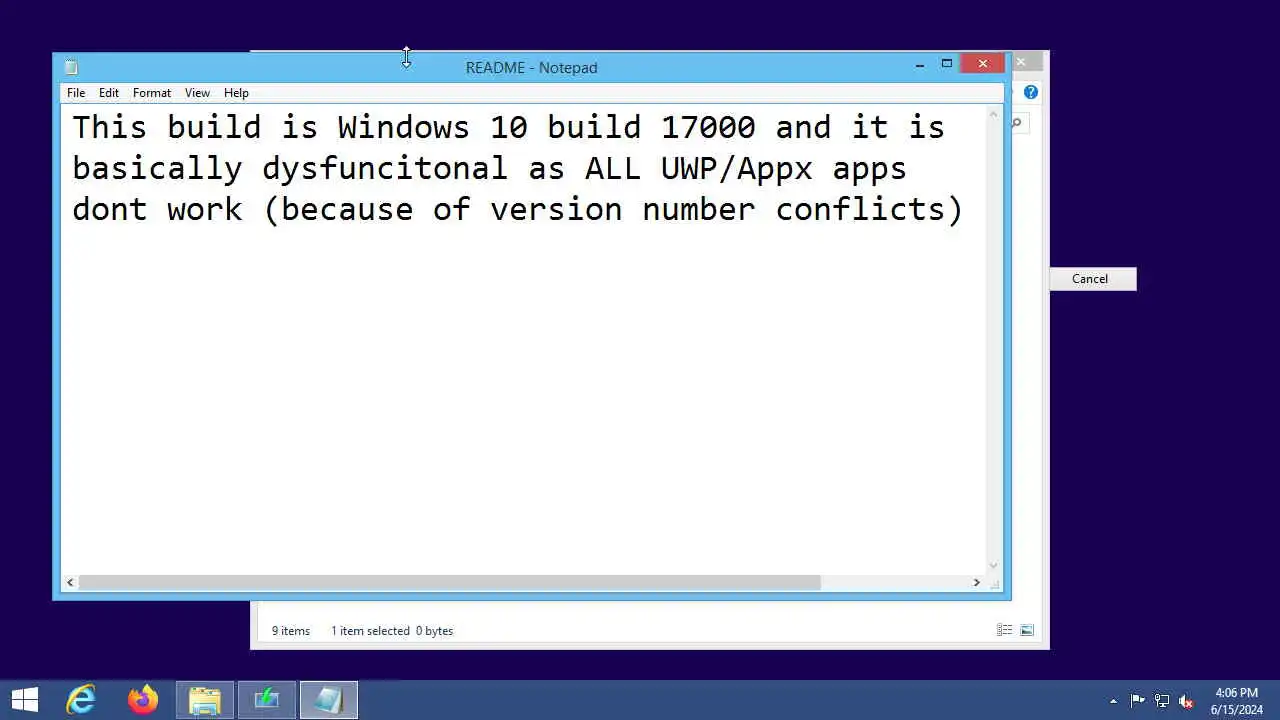Place cursor in the Notepad text area
1280x720 pixels.
point(523,340)
